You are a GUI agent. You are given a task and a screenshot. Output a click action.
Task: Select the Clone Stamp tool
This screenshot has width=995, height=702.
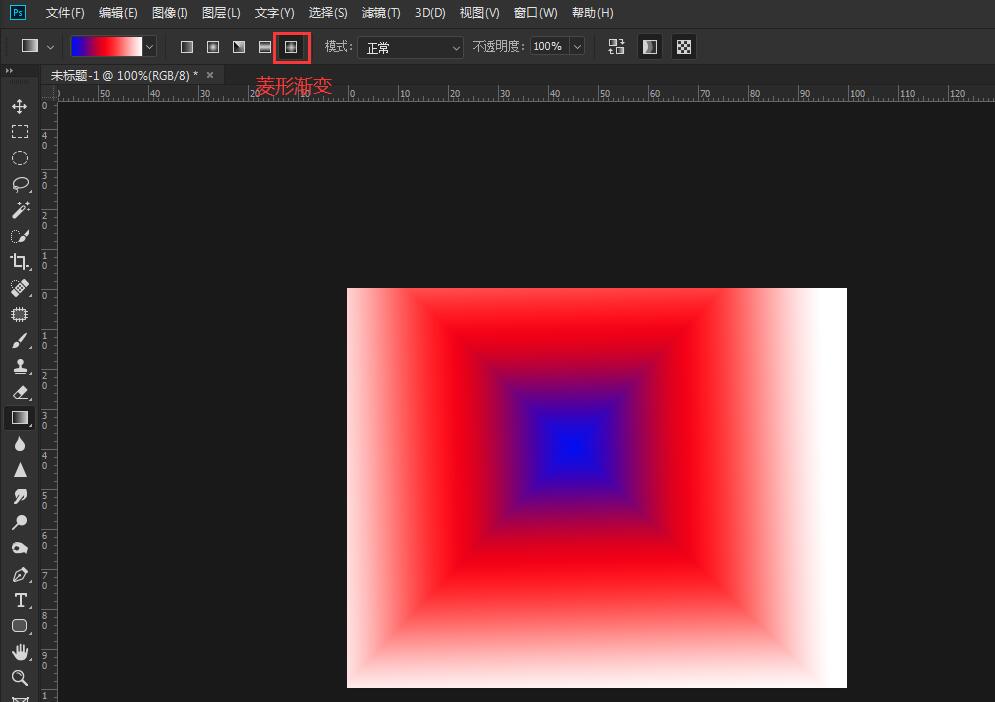click(20, 366)
